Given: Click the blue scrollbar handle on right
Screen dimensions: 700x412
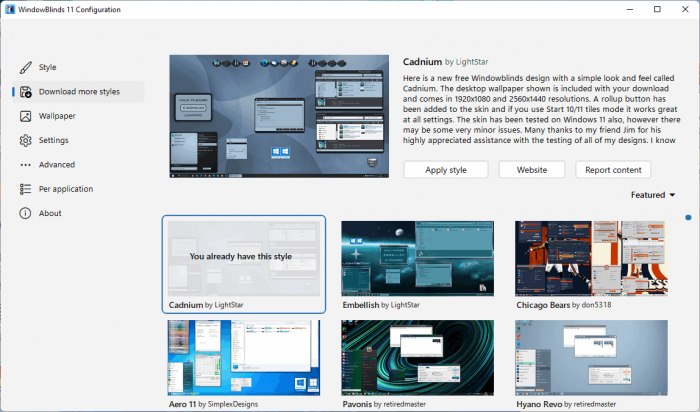Looking at the screenshot, I should 688,217.
